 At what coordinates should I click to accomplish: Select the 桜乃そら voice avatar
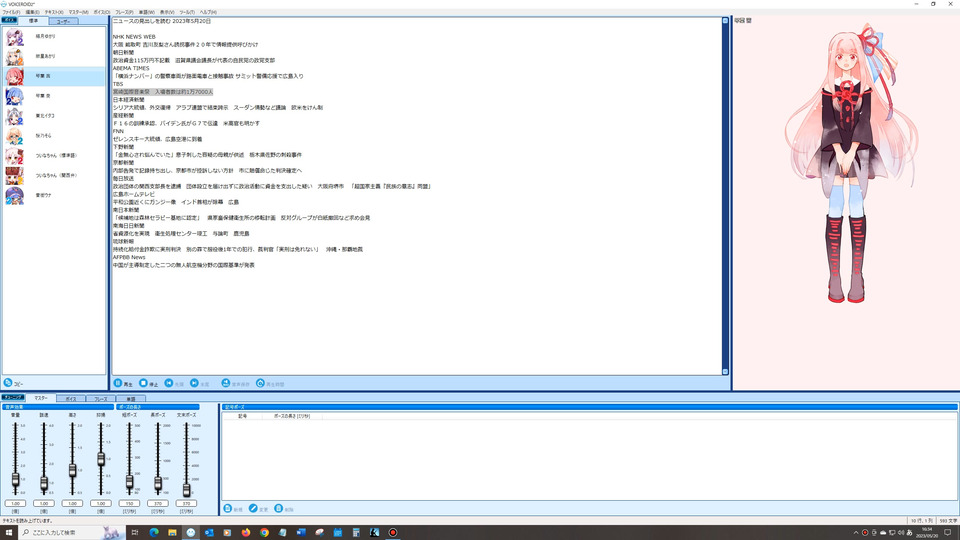click(x=14, y=136)
